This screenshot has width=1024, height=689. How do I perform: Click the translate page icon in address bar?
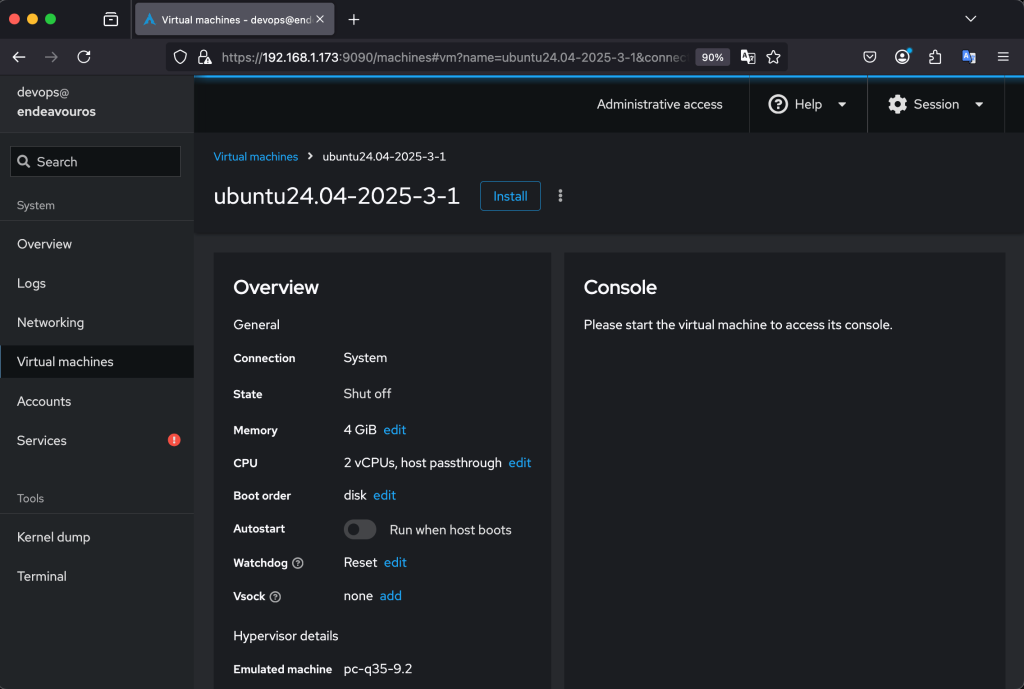[x=747, y=57]
